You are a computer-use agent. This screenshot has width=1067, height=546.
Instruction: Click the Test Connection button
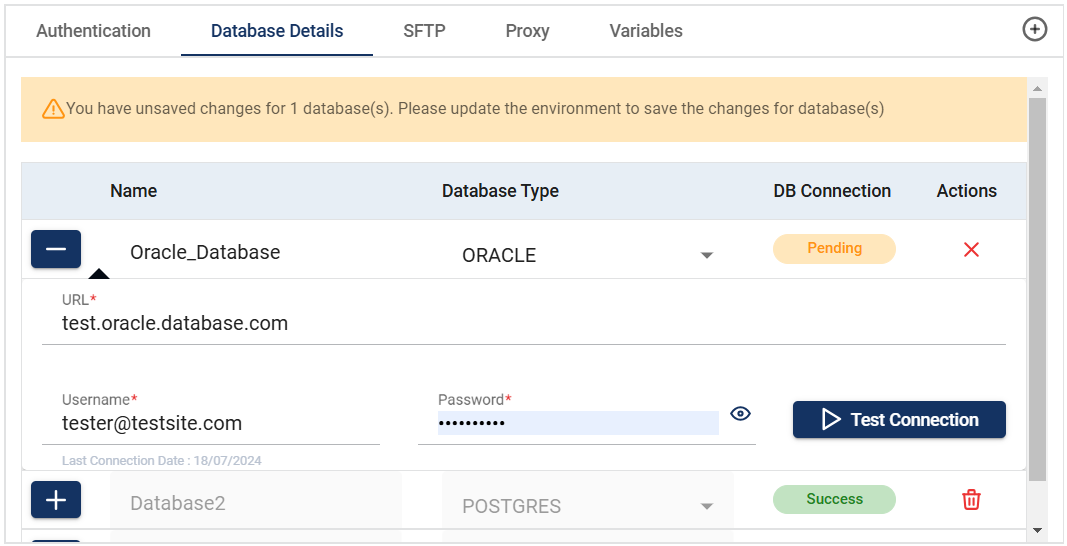point(899,420)
